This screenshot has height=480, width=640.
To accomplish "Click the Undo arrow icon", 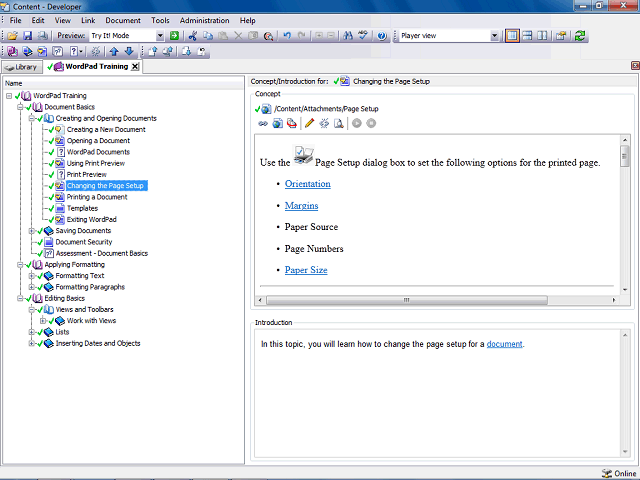I will (287, 36).
